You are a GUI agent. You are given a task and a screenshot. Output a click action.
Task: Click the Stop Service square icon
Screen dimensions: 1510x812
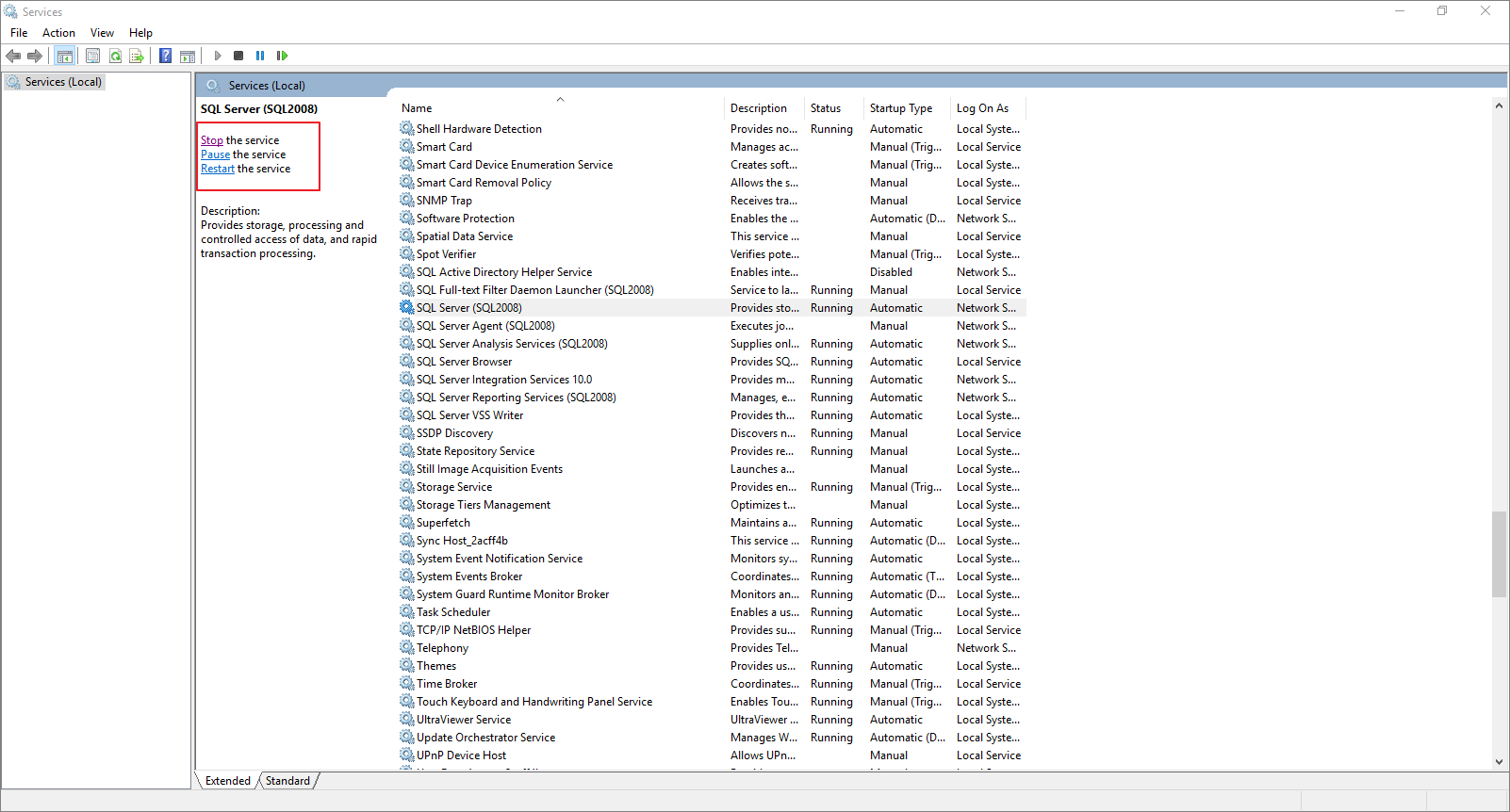(238, 56)
